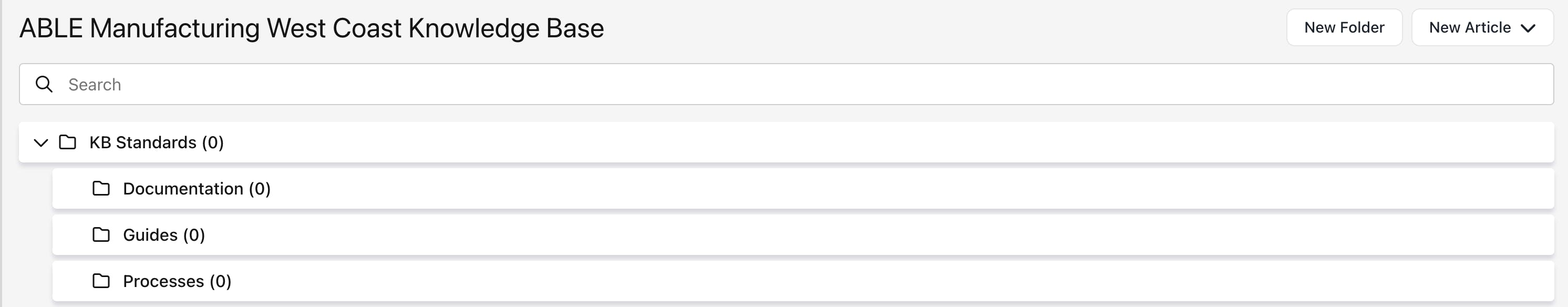This screenshot has width=1568, height=307.
Task: Focus the Search text field
Action: click(791, 84)
